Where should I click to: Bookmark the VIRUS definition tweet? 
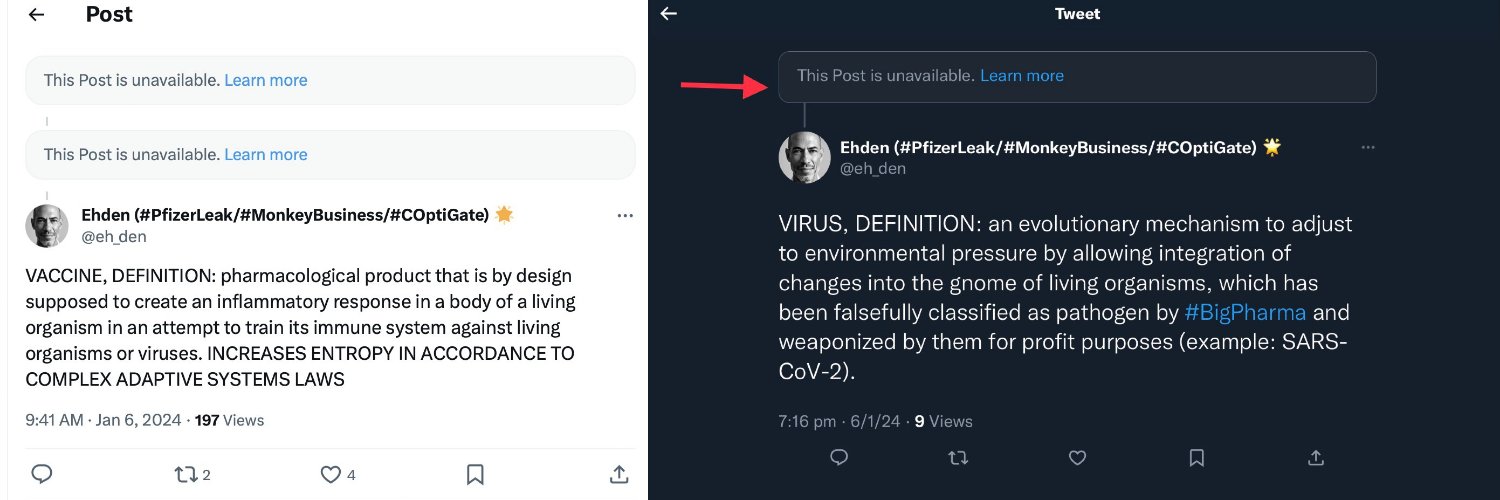tap(1196, 457)
